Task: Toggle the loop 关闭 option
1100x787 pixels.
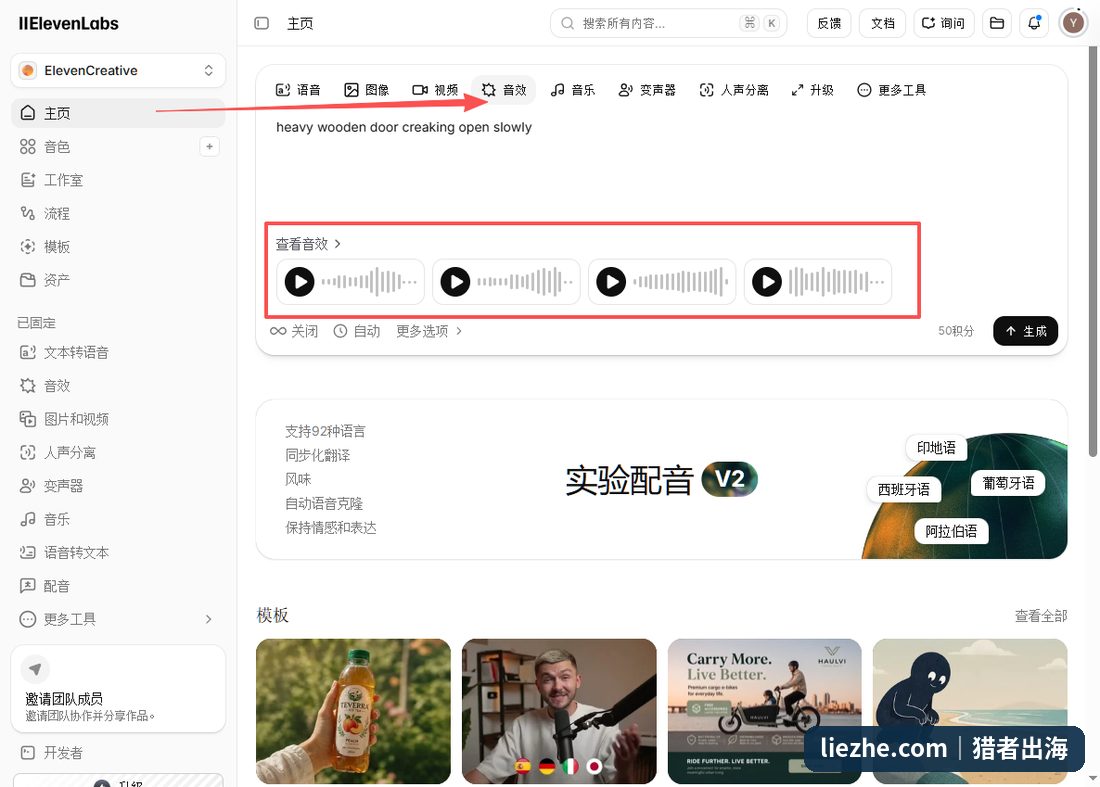Action: click(294, 331)
